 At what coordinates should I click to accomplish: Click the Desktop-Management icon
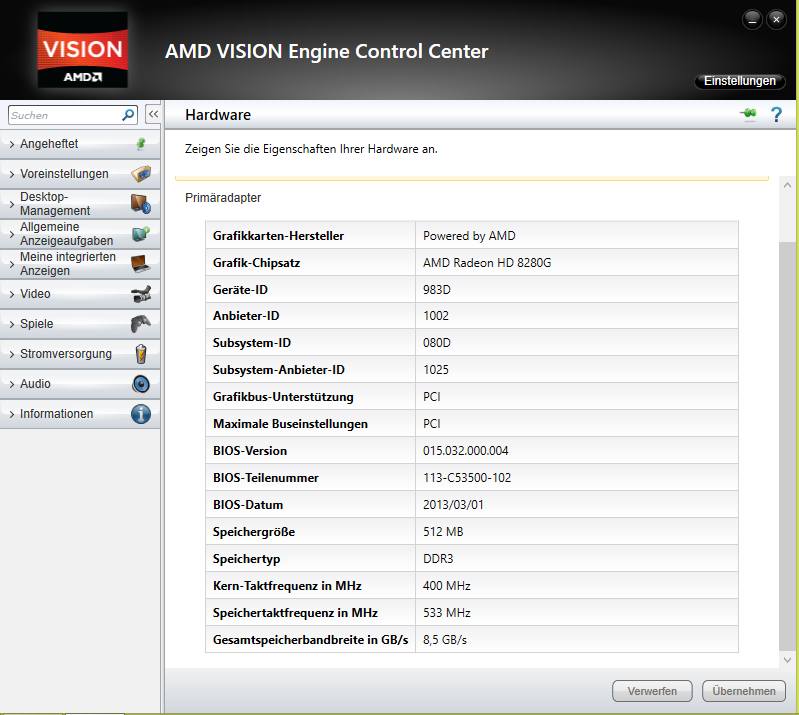click(x=141, y=204)
